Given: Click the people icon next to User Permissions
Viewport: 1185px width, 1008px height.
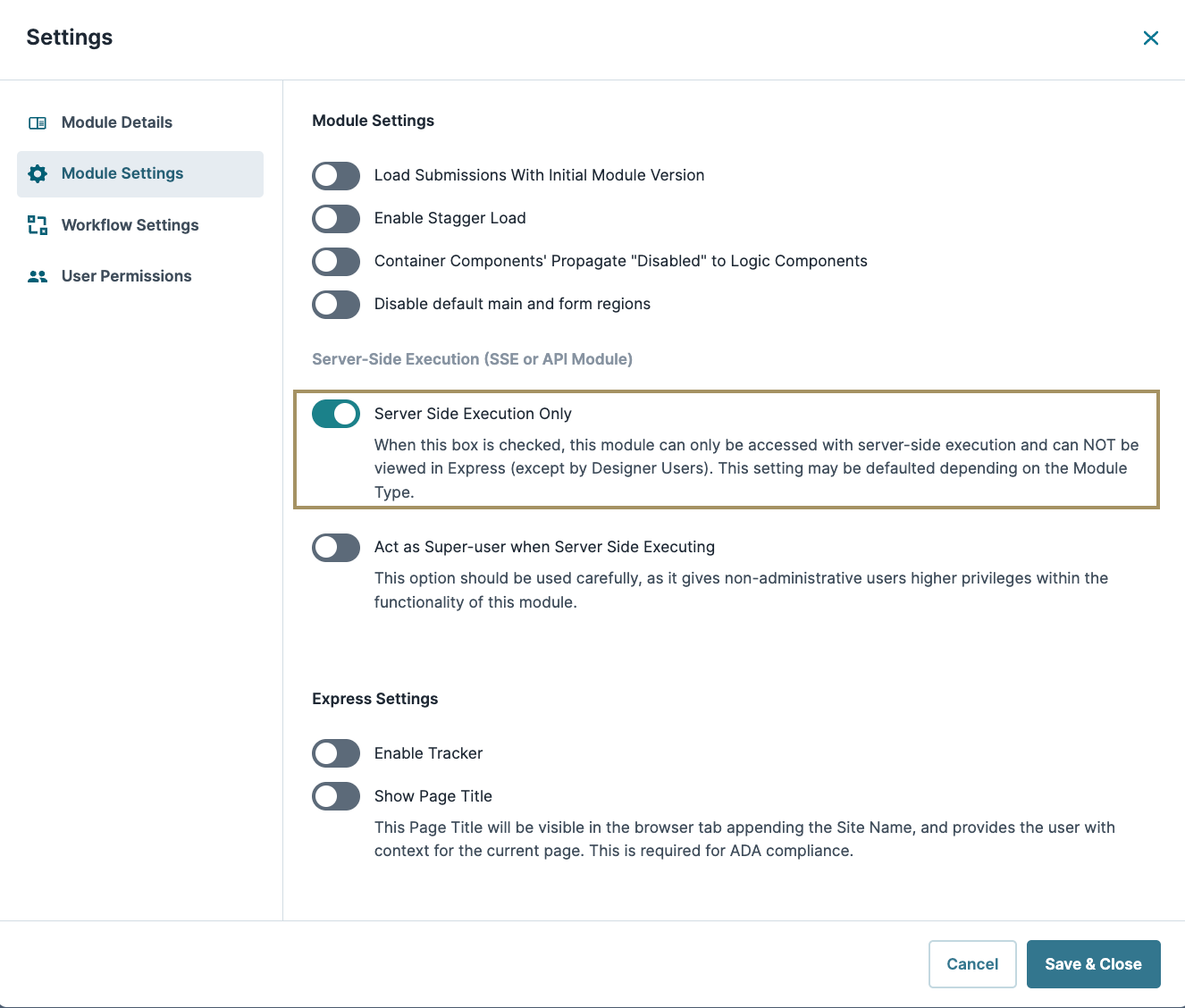Looking at the screenshot, I should 37,276.
